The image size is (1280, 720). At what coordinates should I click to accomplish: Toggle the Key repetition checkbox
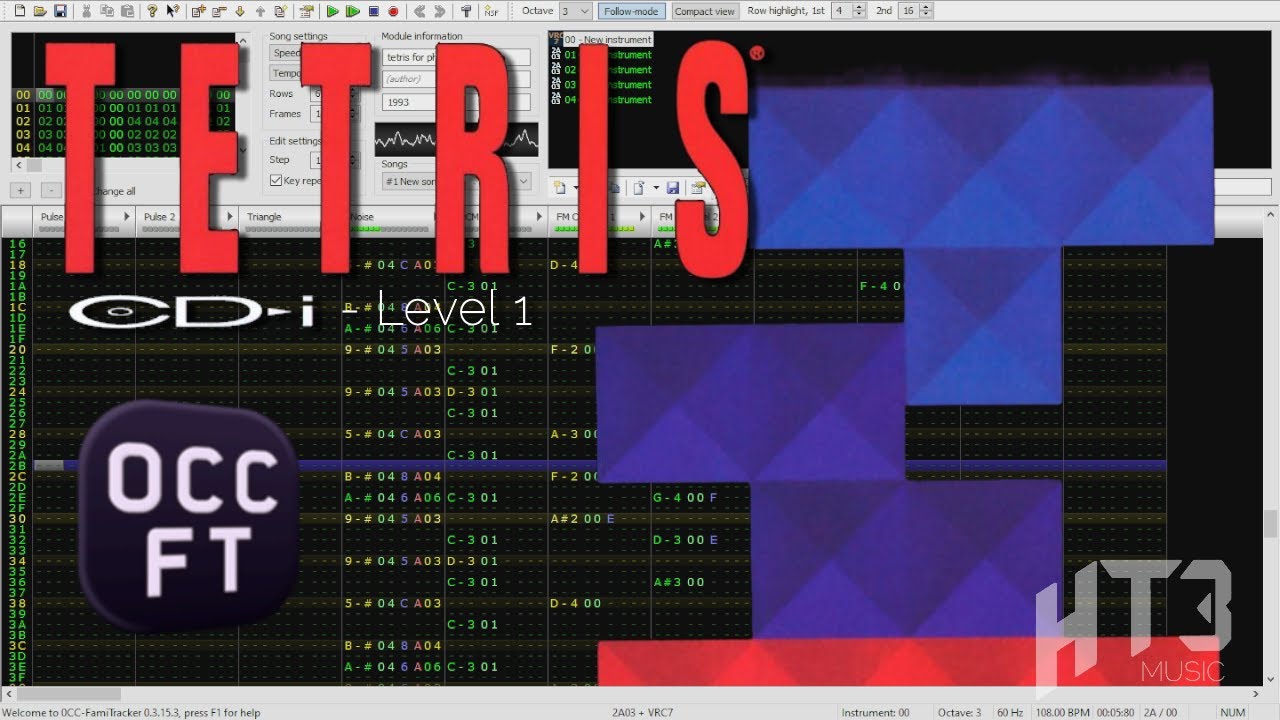276,181
